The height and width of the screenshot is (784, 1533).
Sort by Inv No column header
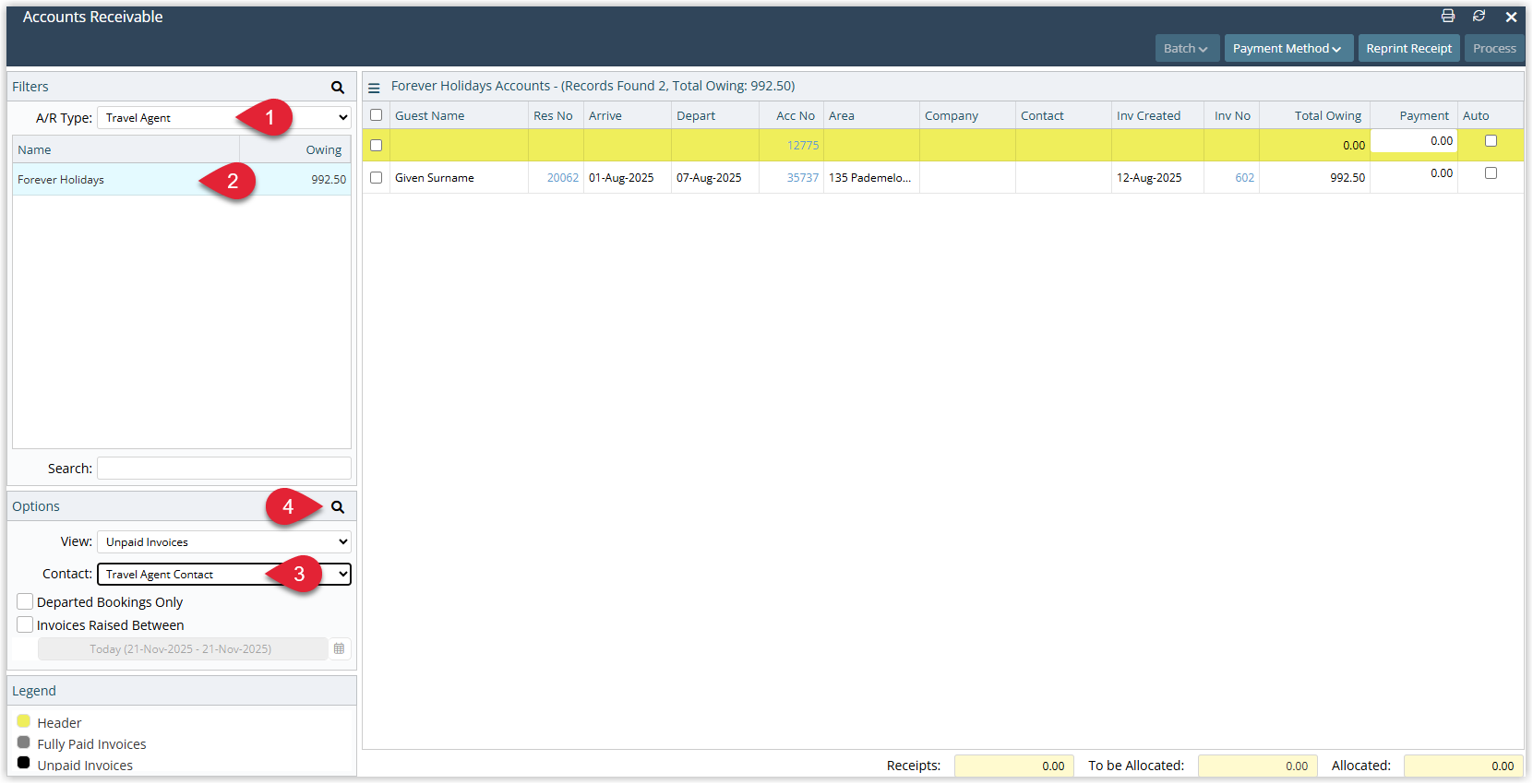click(1231, 115)
